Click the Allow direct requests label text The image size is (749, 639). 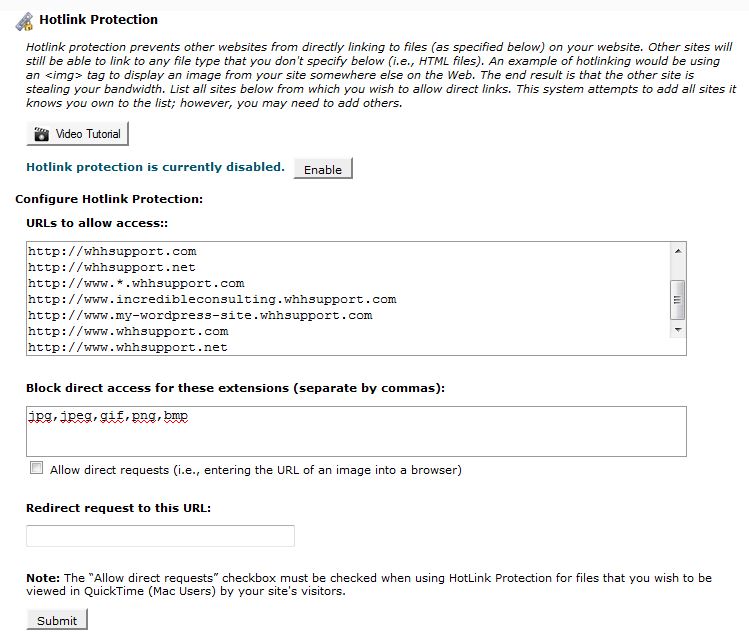pyautogui.click(x=255, y=469)
